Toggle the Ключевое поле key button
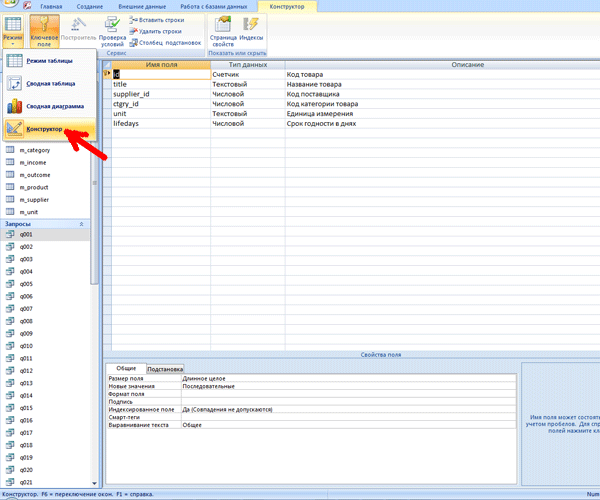This screenshot has height=500, width=600. 44,31
